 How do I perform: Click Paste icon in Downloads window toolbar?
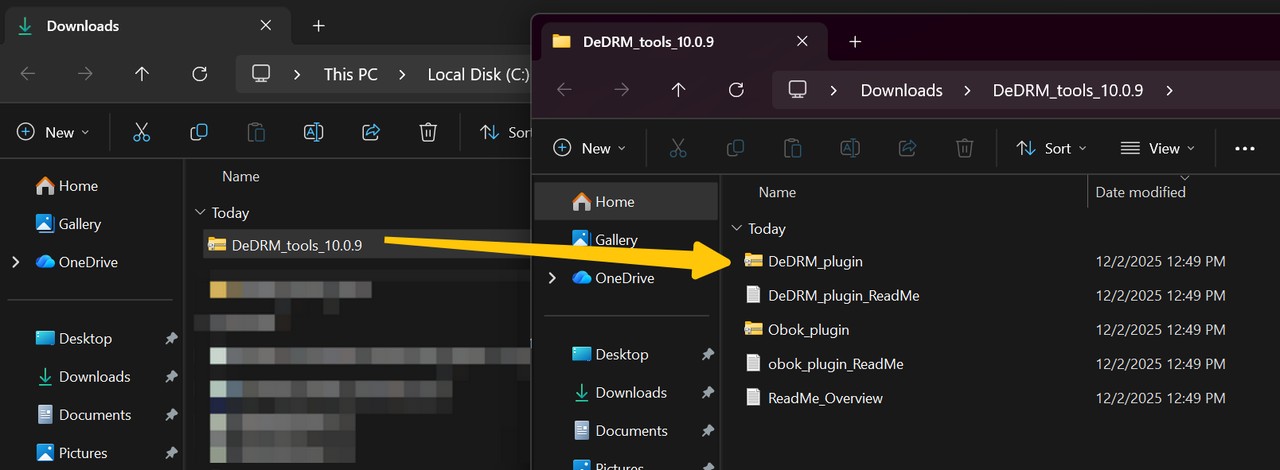click(256, 132)
